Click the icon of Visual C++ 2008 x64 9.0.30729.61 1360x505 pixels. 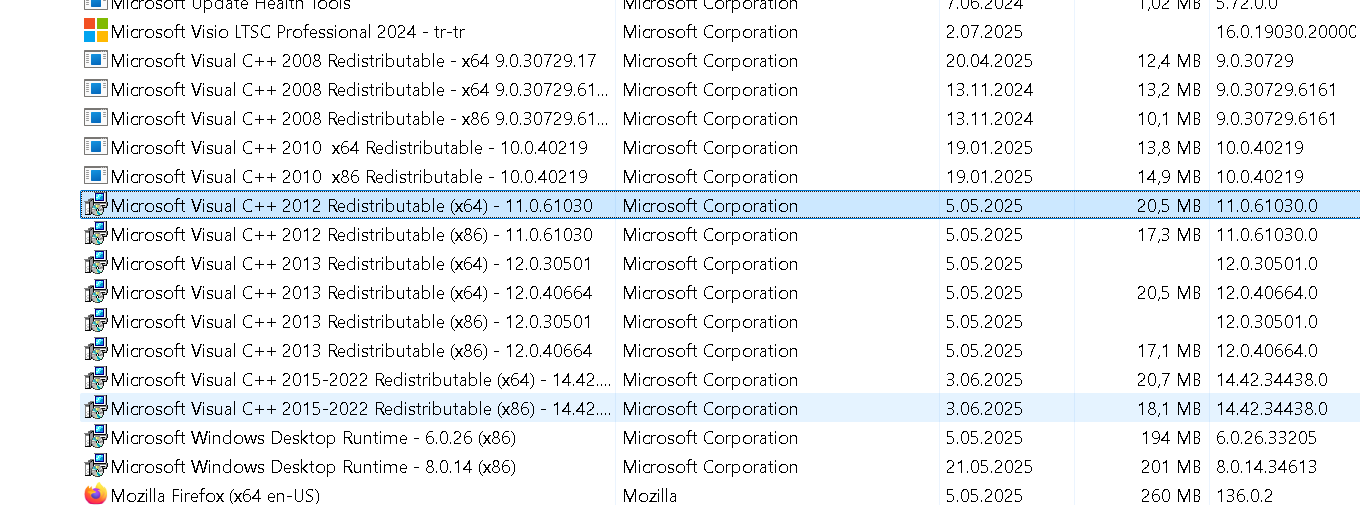click(96, 89)
